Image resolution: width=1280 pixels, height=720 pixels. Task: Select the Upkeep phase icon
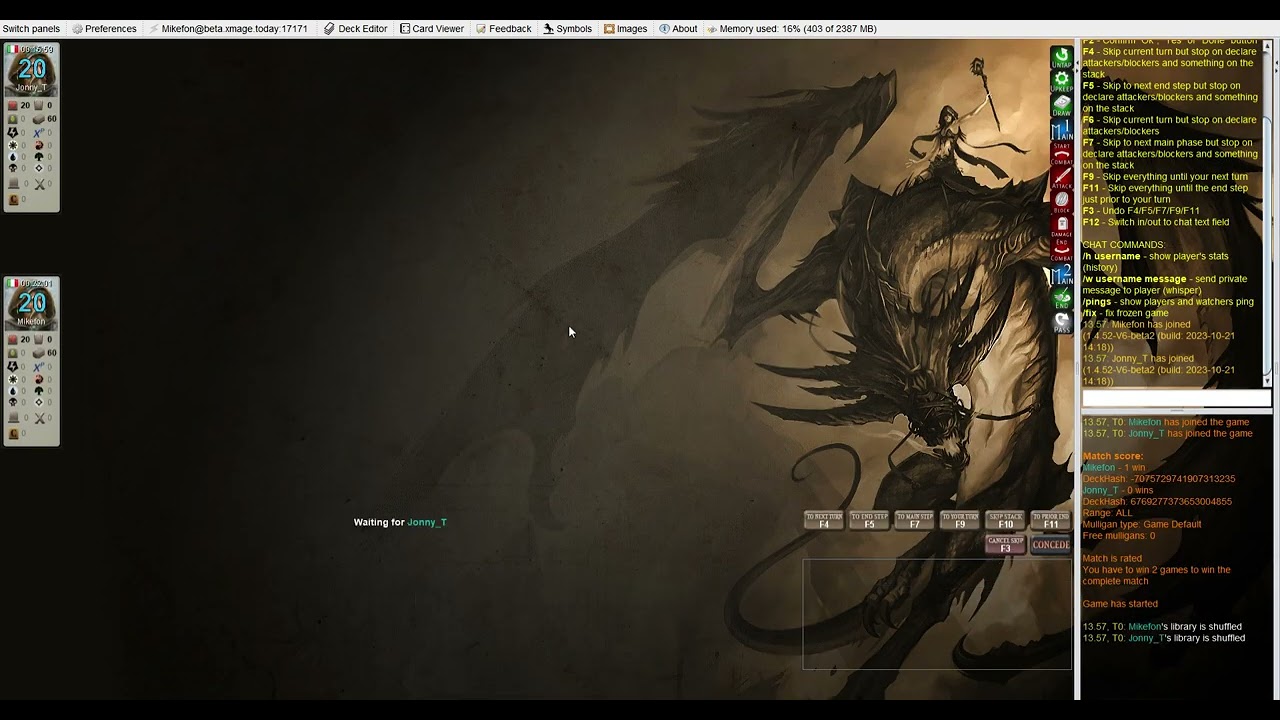pos(1061,82)
